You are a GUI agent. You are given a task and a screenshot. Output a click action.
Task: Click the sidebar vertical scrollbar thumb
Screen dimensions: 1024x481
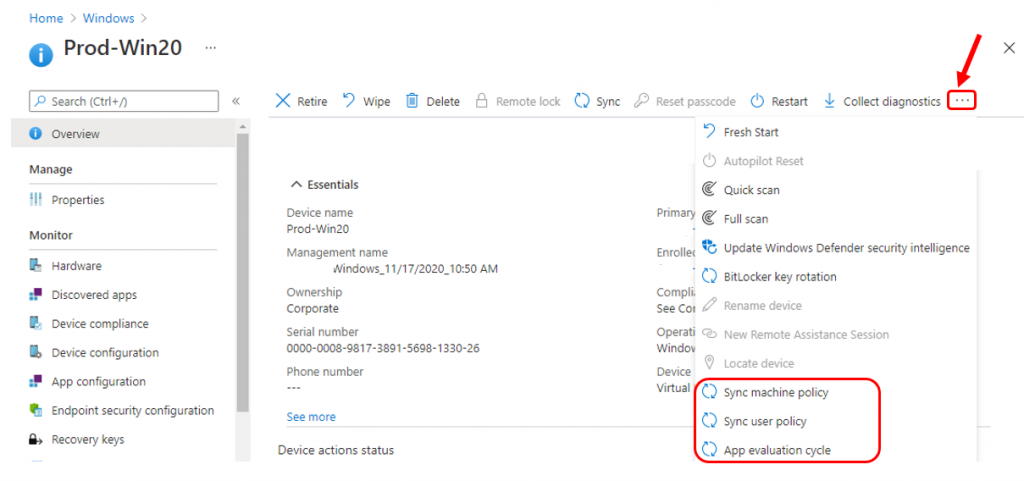(242, 271)
